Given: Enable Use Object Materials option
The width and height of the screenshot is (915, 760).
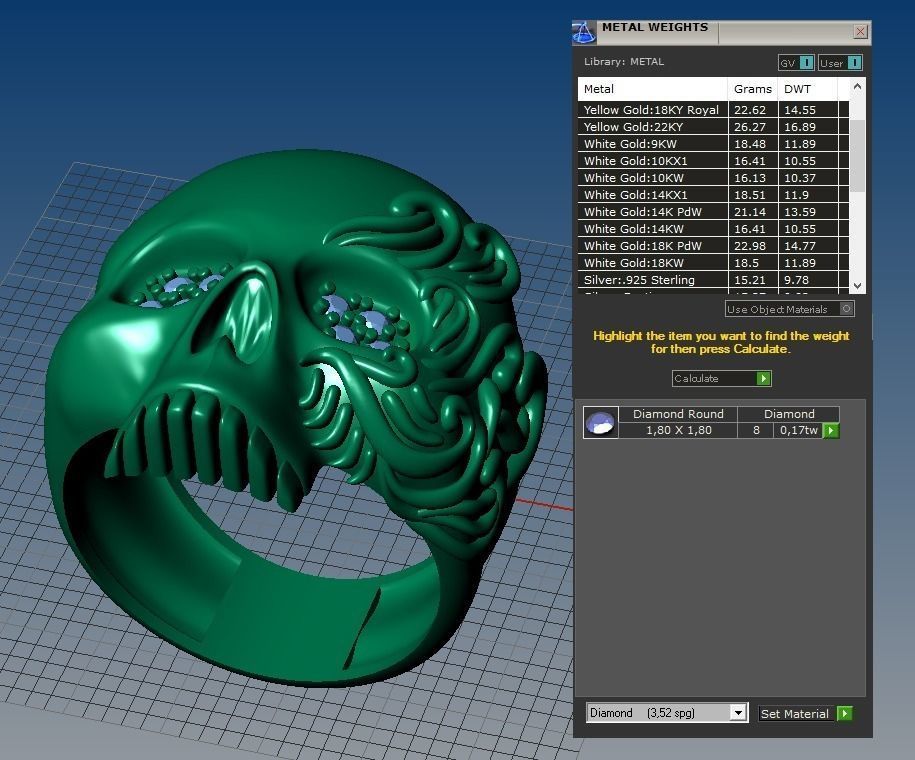Looking at the screenshot, I should point(790,309).
